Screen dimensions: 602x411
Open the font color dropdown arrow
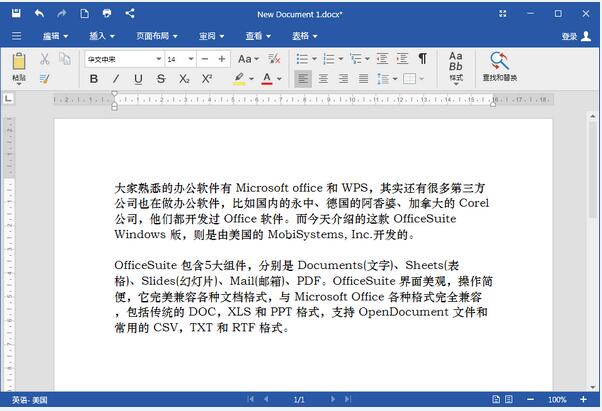pos(279,79)
